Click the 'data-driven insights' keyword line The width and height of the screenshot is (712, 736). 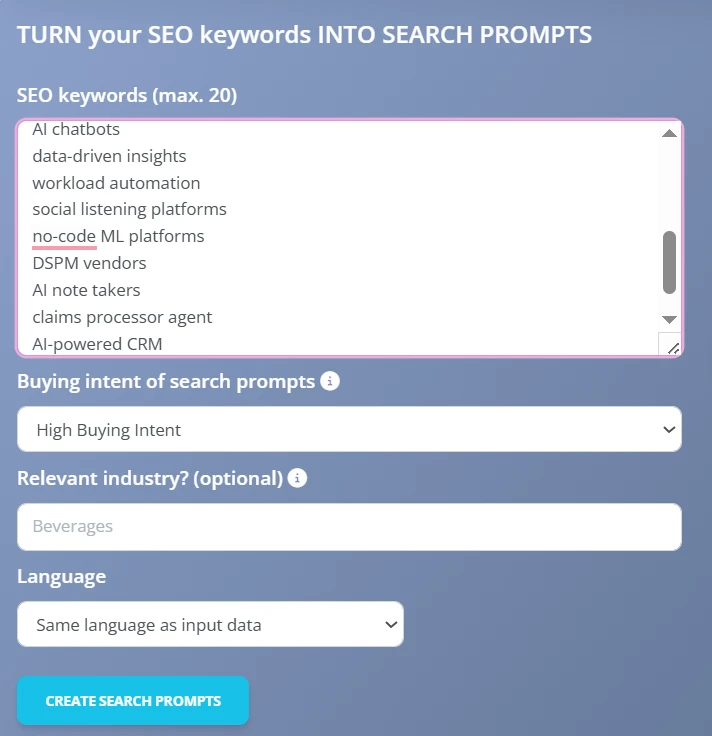[109, 156]
